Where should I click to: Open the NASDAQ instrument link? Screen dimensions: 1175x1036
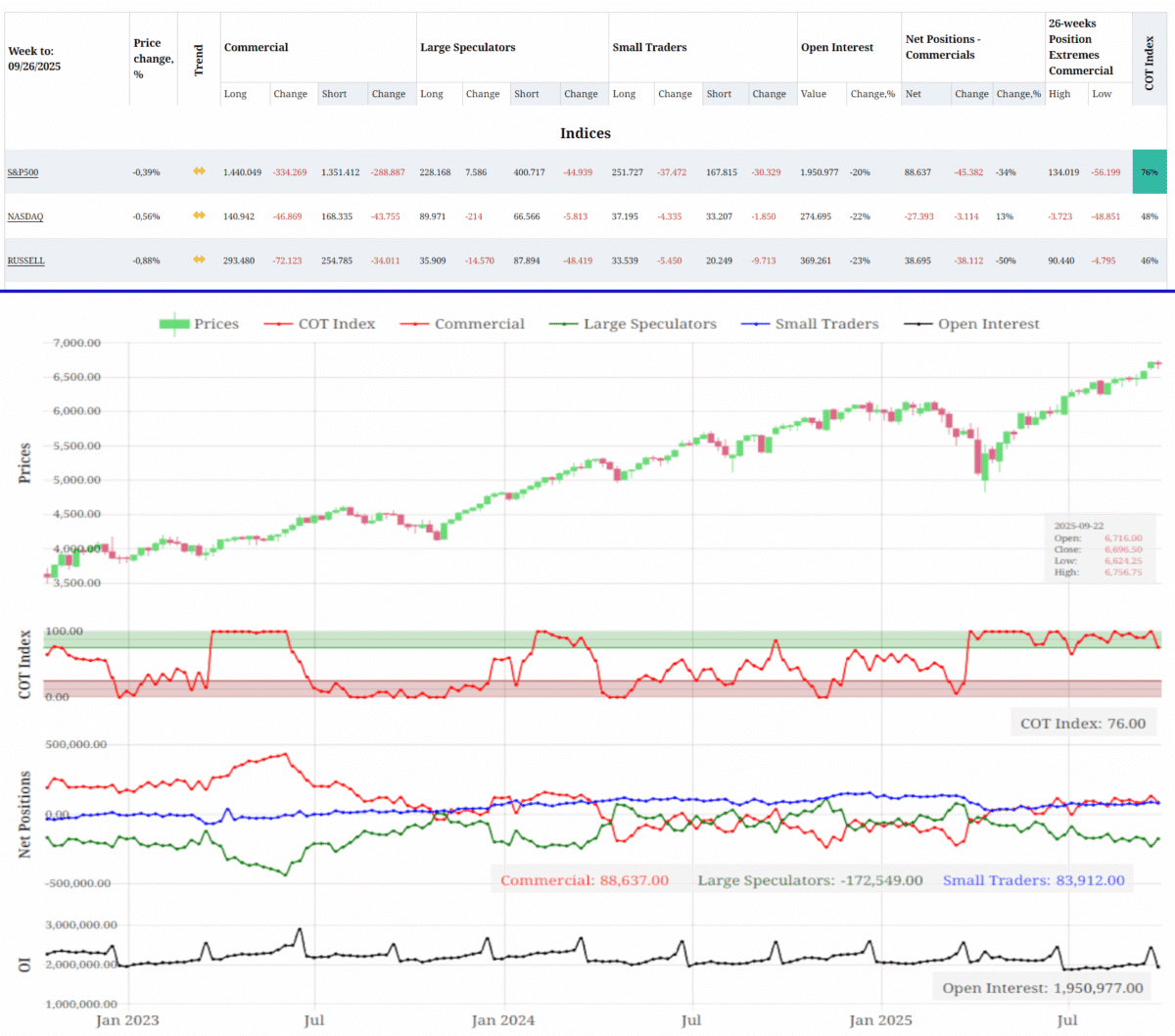tap(23, 216)
